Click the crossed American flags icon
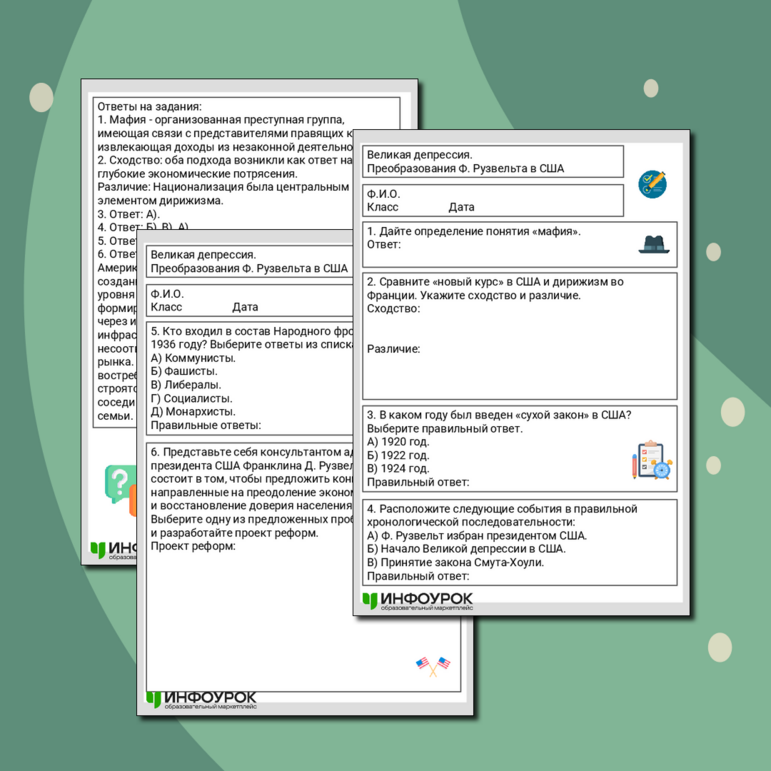 click(x=433, y=665)
